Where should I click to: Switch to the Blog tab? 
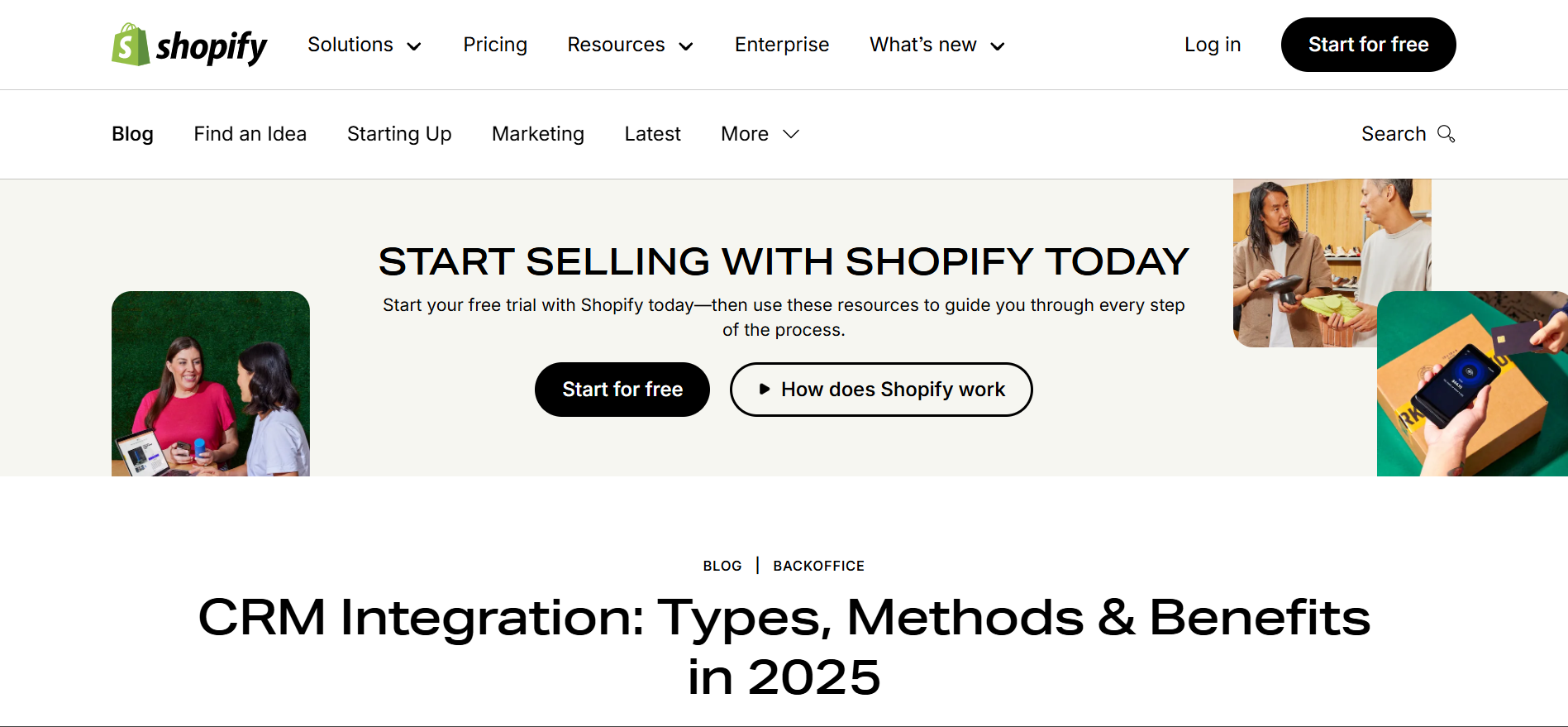[132, 133]
